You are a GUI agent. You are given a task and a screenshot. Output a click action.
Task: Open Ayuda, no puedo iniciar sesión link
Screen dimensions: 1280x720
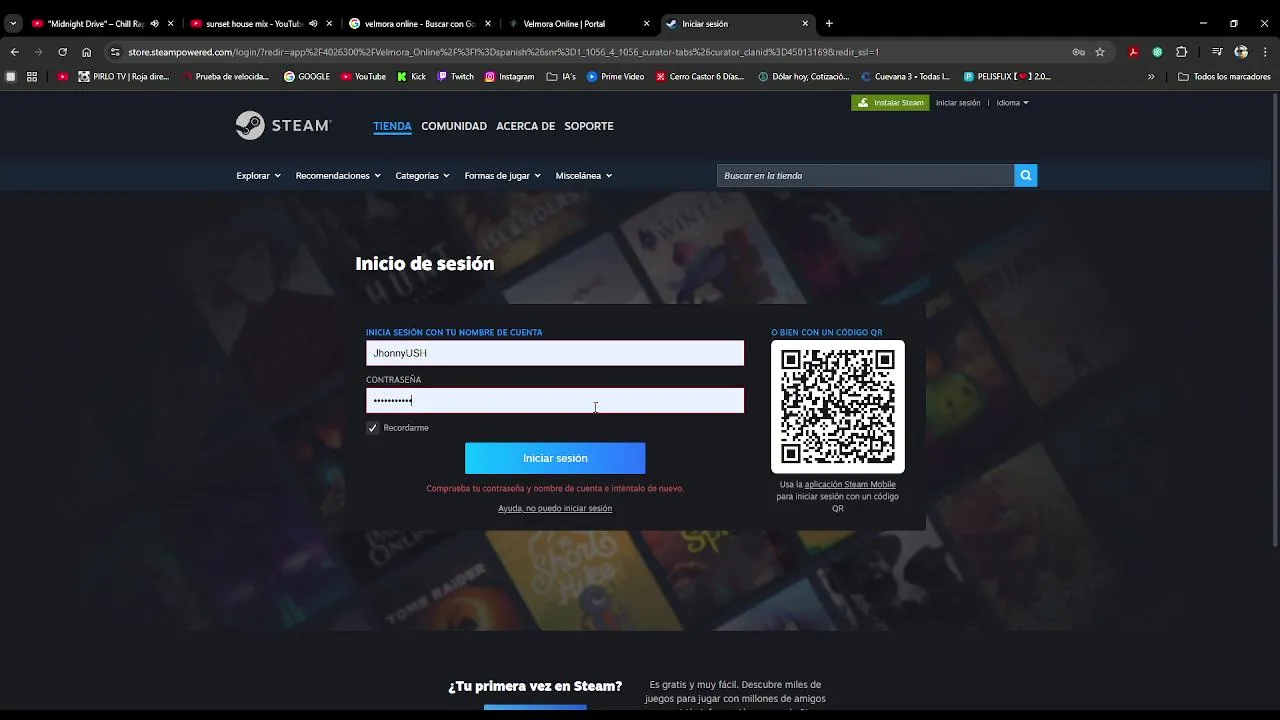click(555, 509)
